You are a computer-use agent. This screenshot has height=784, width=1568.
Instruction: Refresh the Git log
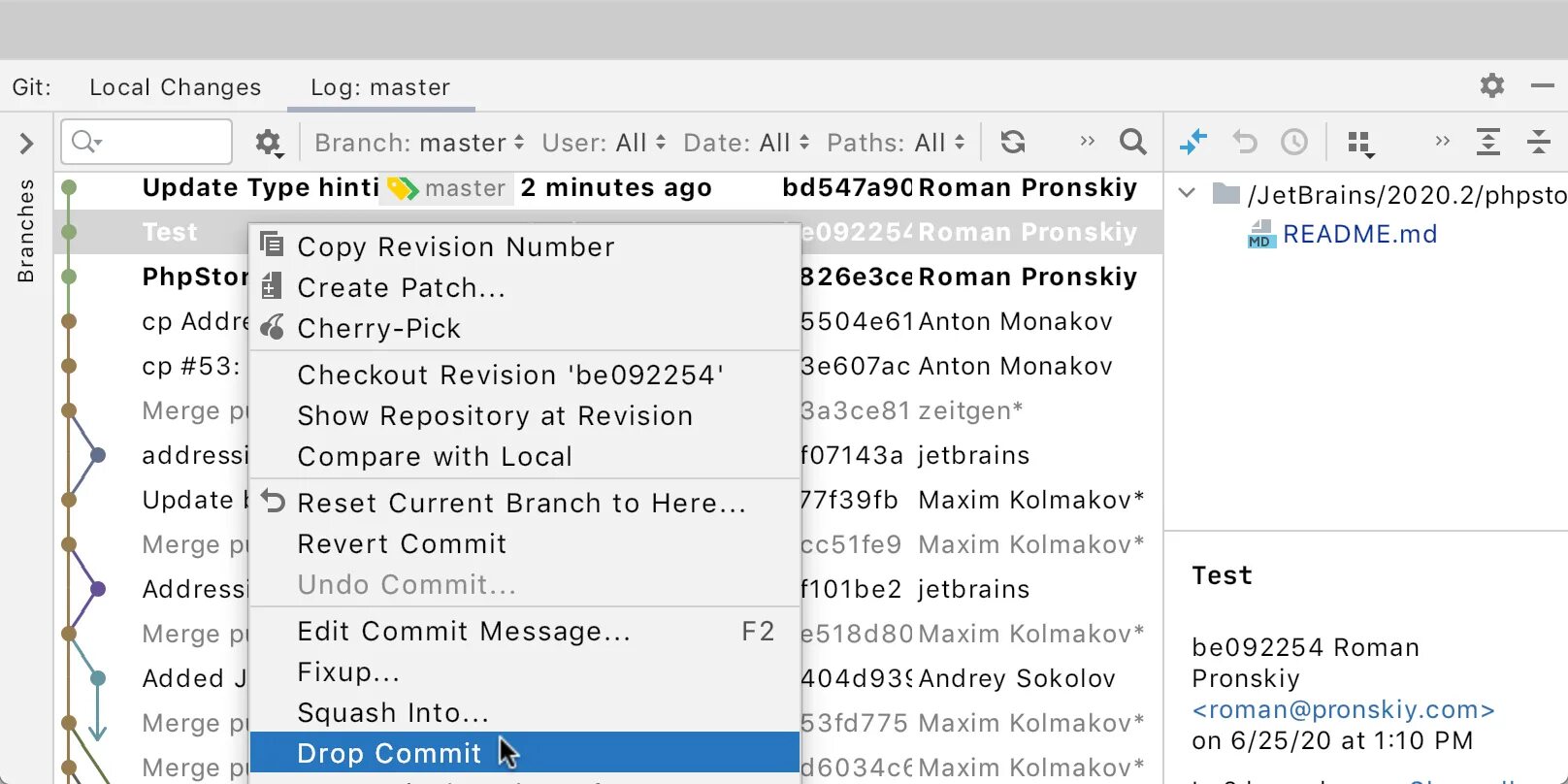coord(1013,143)
